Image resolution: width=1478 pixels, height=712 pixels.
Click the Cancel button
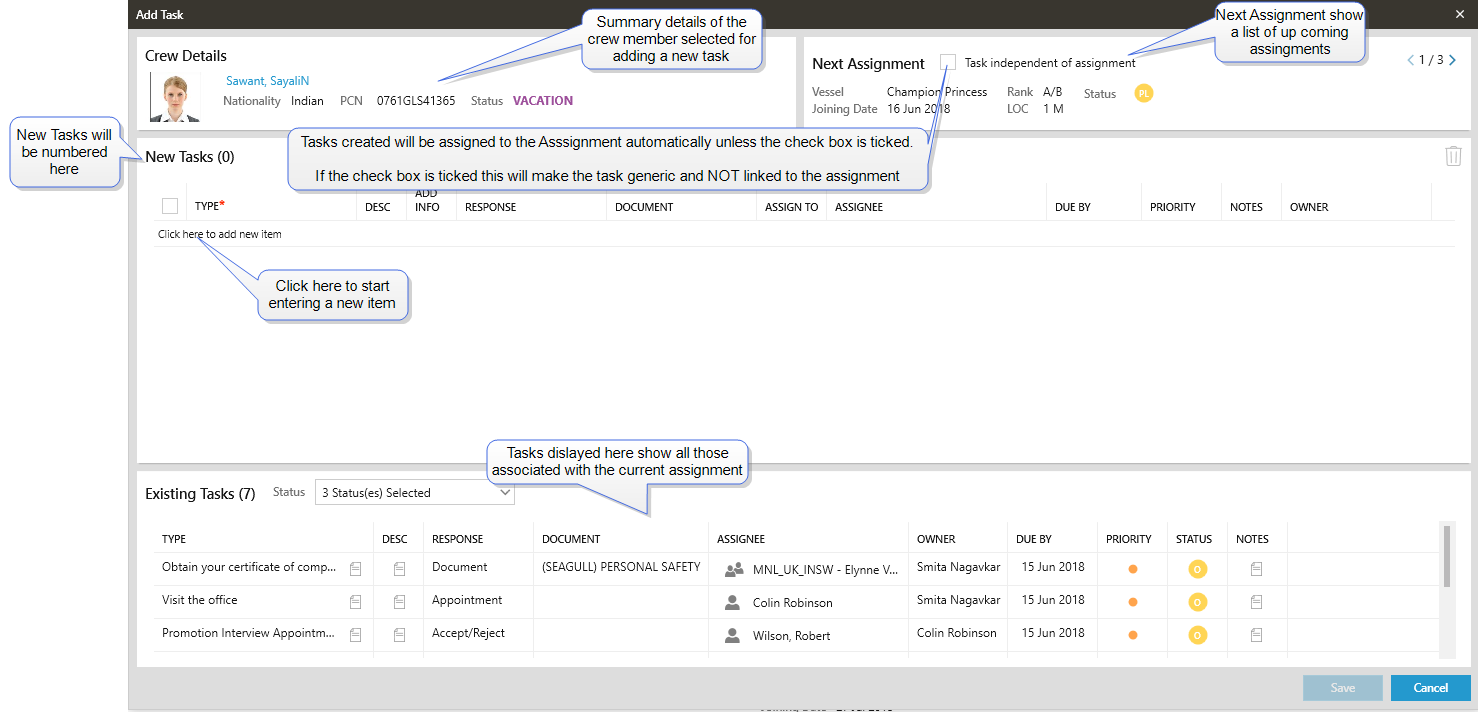coord(1430,688)
